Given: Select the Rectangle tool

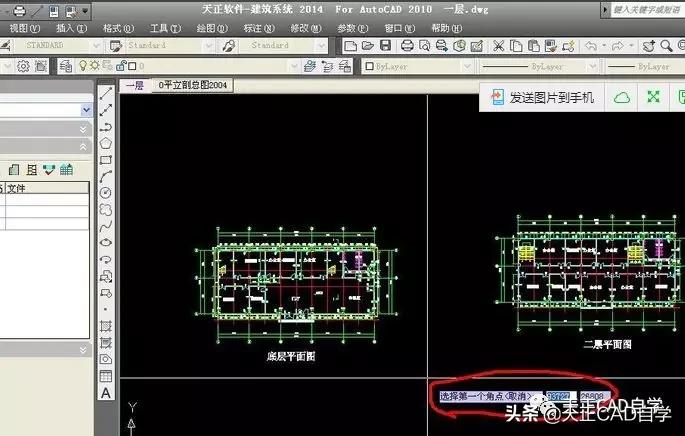Looking at the screenshot, I should (x=106, y=160).
